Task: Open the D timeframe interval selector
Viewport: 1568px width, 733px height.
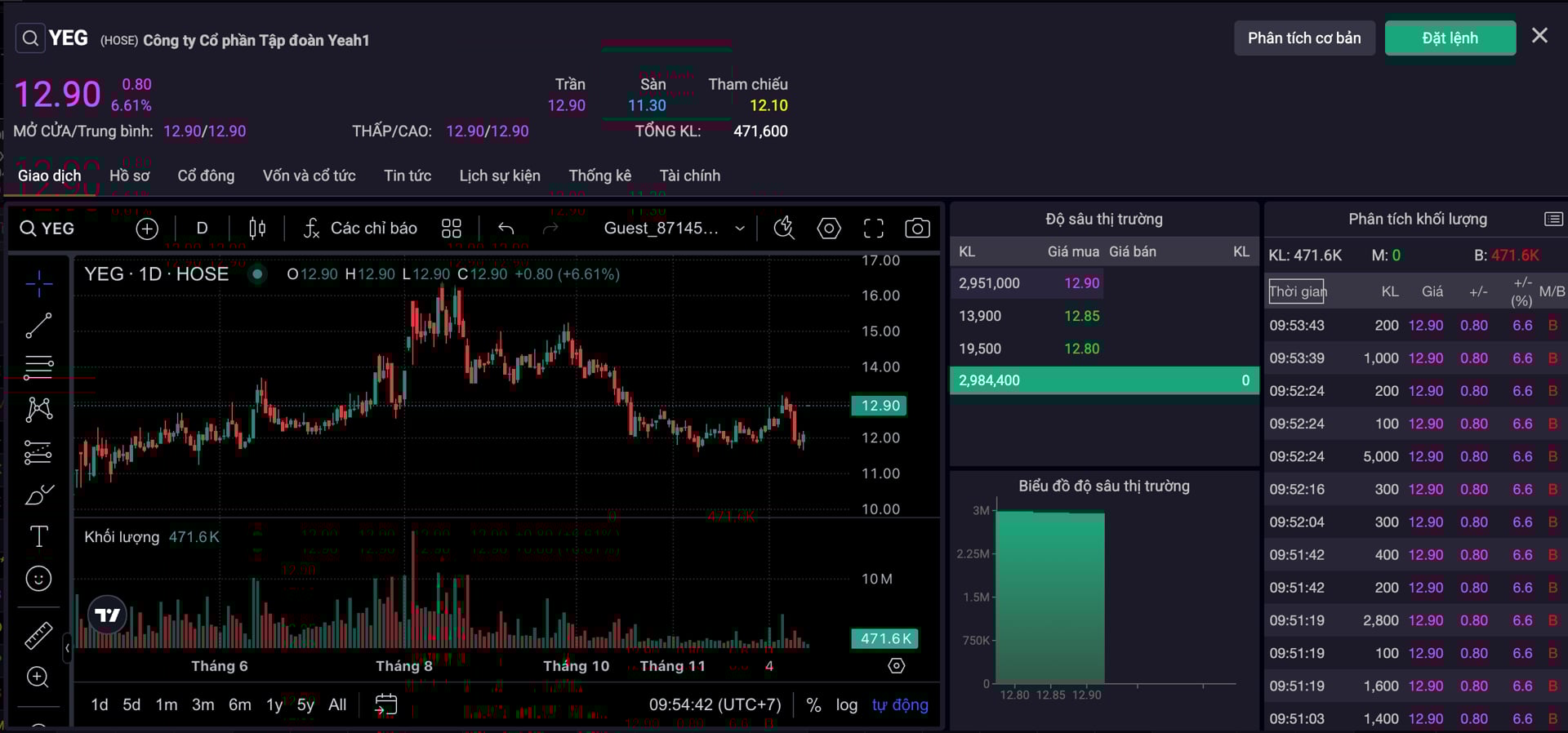Action: click(202, 229)
